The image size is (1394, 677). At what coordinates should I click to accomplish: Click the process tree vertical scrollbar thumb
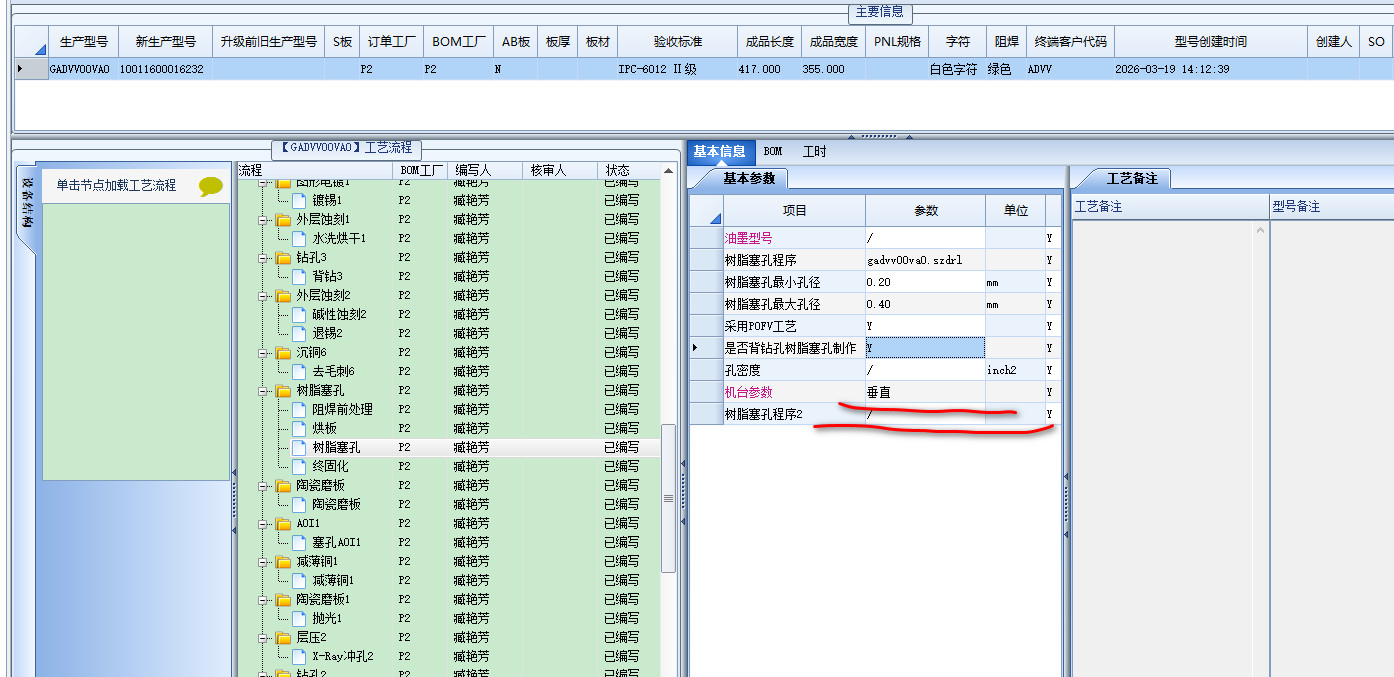tap(669, 498)
